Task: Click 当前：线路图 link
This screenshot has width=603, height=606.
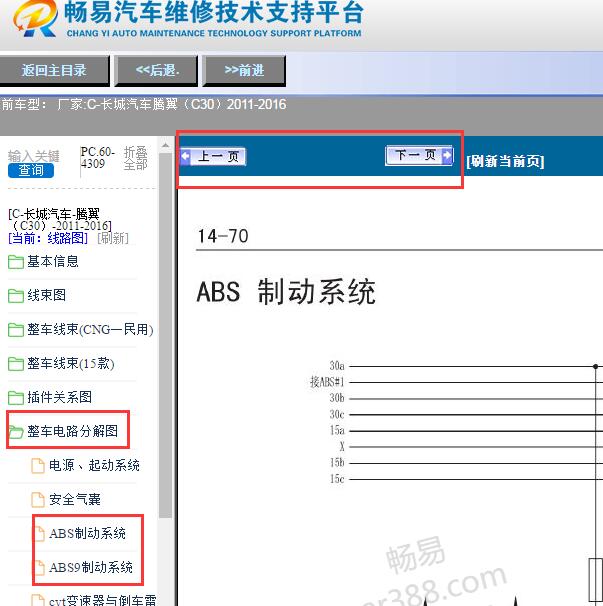Action: coord(48,238)
